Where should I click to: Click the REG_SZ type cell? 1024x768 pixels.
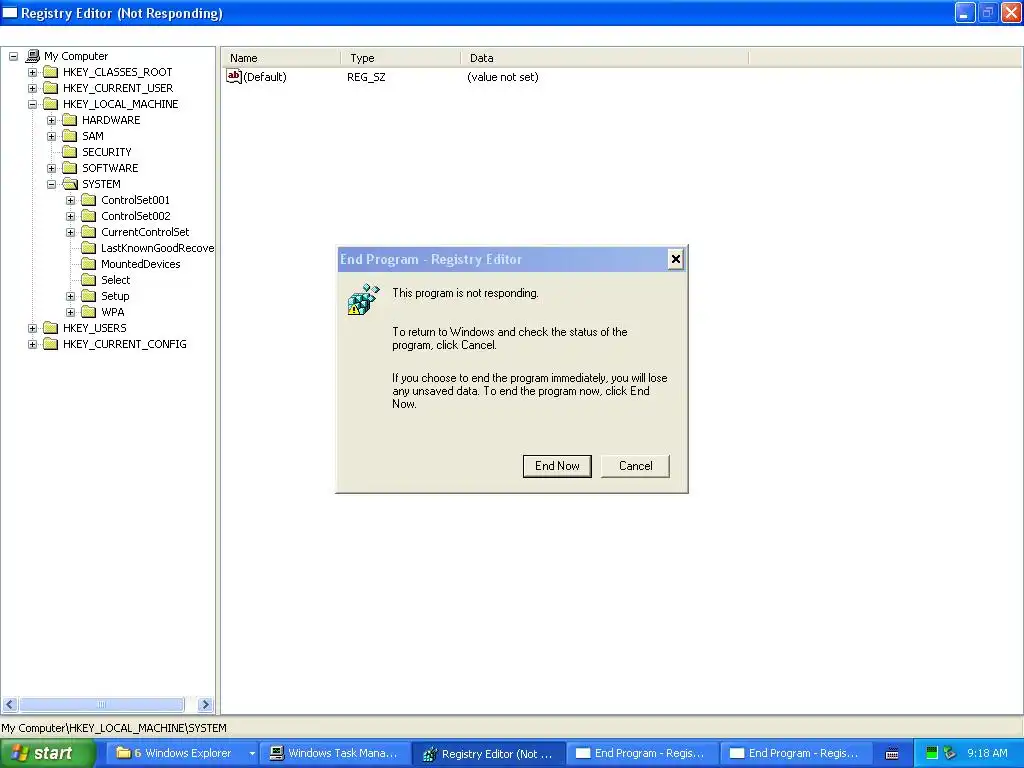click(366, 77)
